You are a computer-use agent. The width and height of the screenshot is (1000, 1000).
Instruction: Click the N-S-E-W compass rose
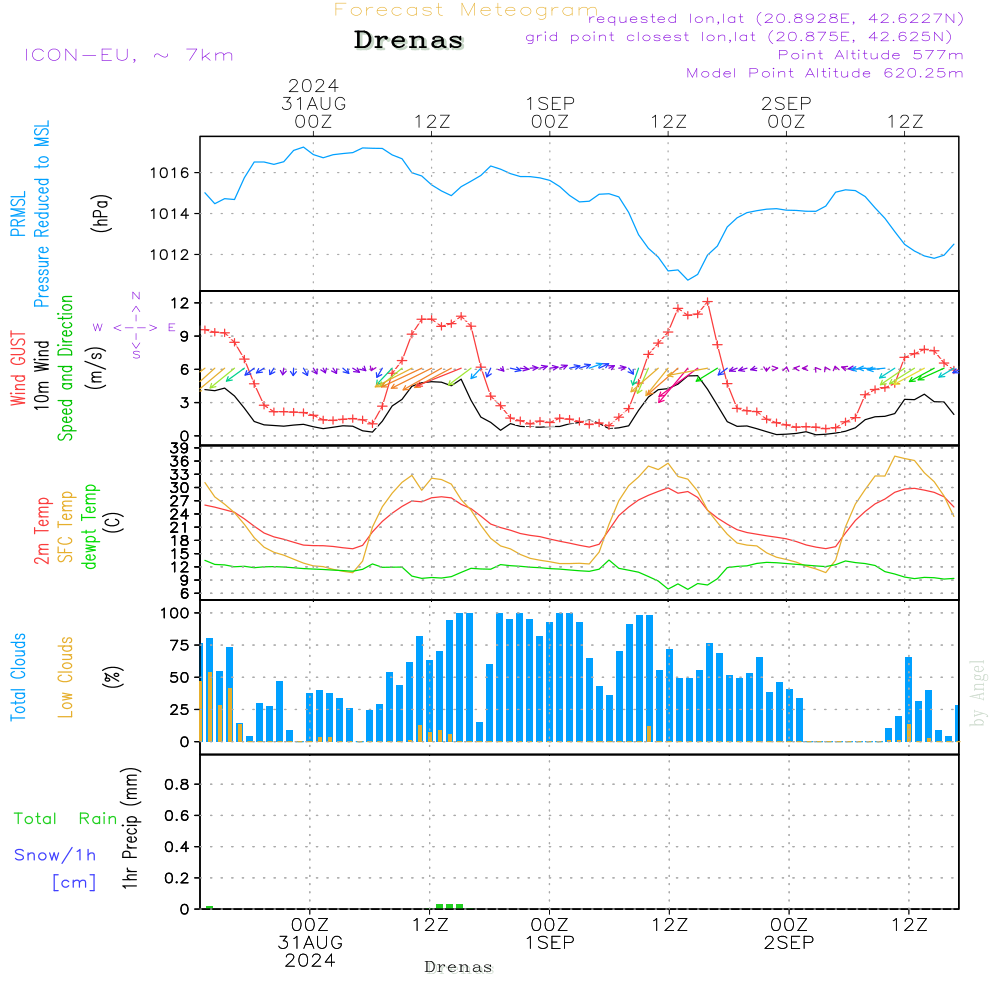pyautogui.click(x=135, y=327)
